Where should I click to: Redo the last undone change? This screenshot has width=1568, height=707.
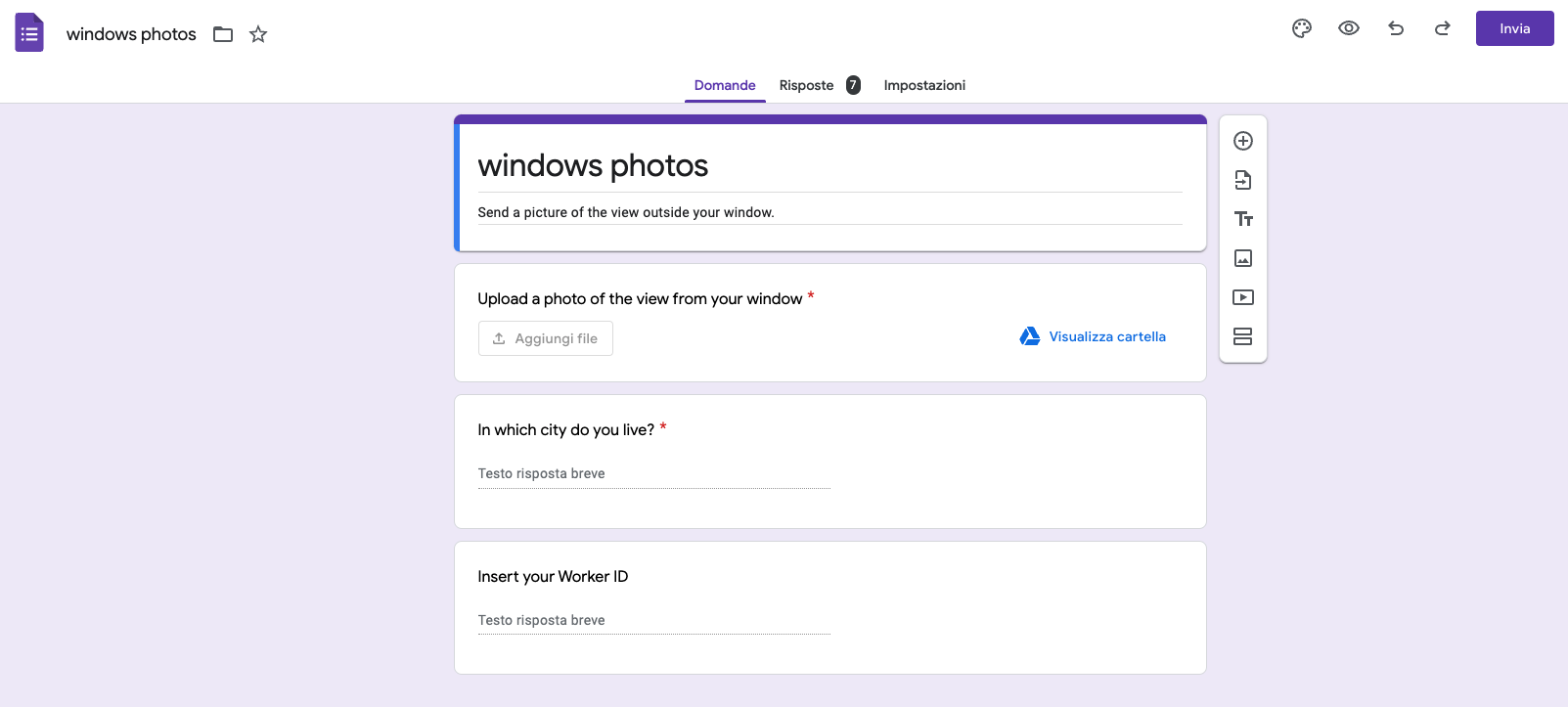[x=1442, y=28]
